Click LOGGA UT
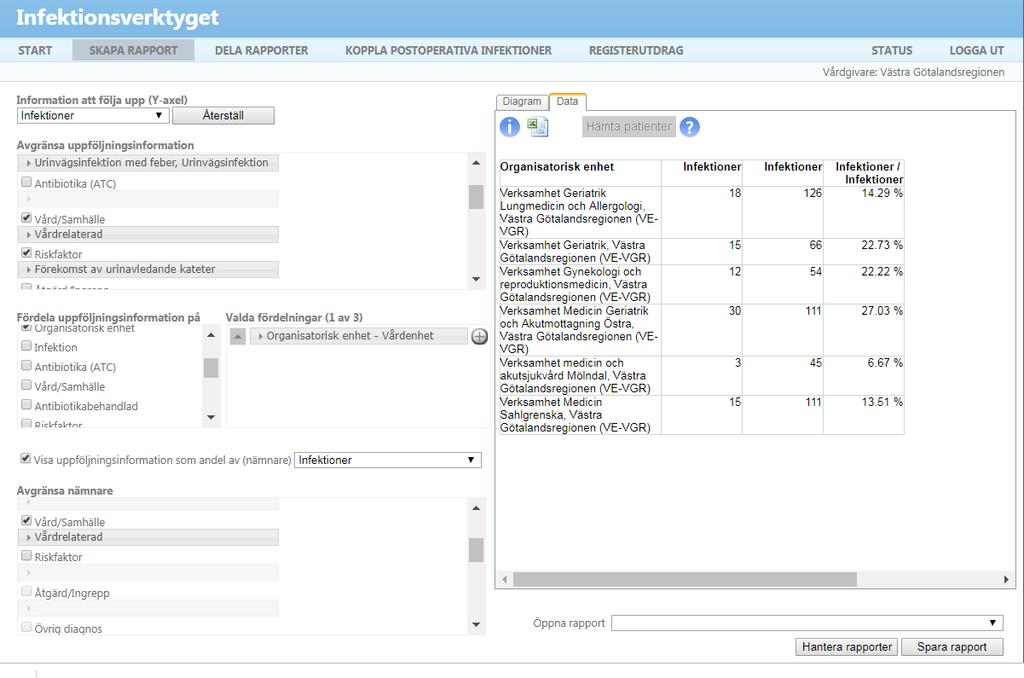1024x678 pixels. [x=976, y=50]
